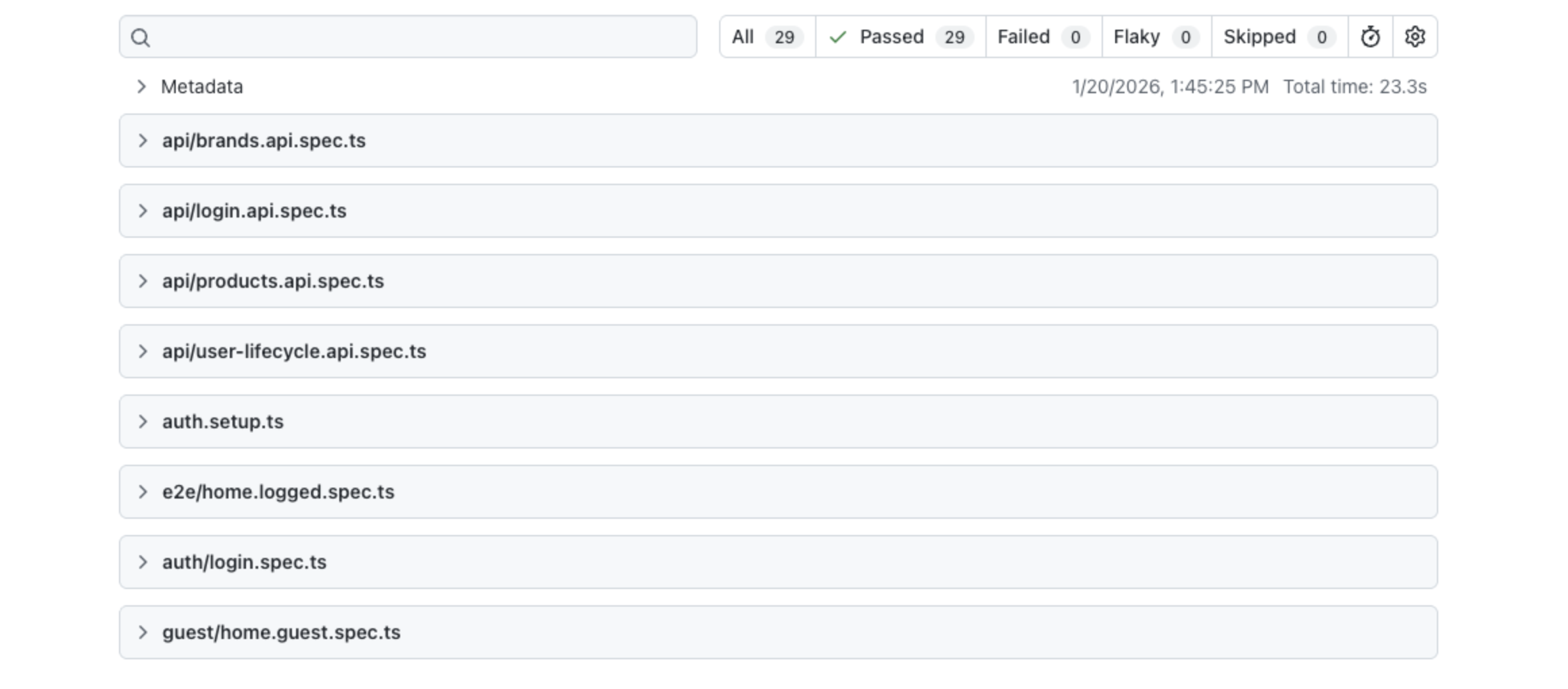Viewport: 1568px width, 689px height.
Task: Expand api/brands.api.spec.ts chevron
Action: tap(143, 141)
